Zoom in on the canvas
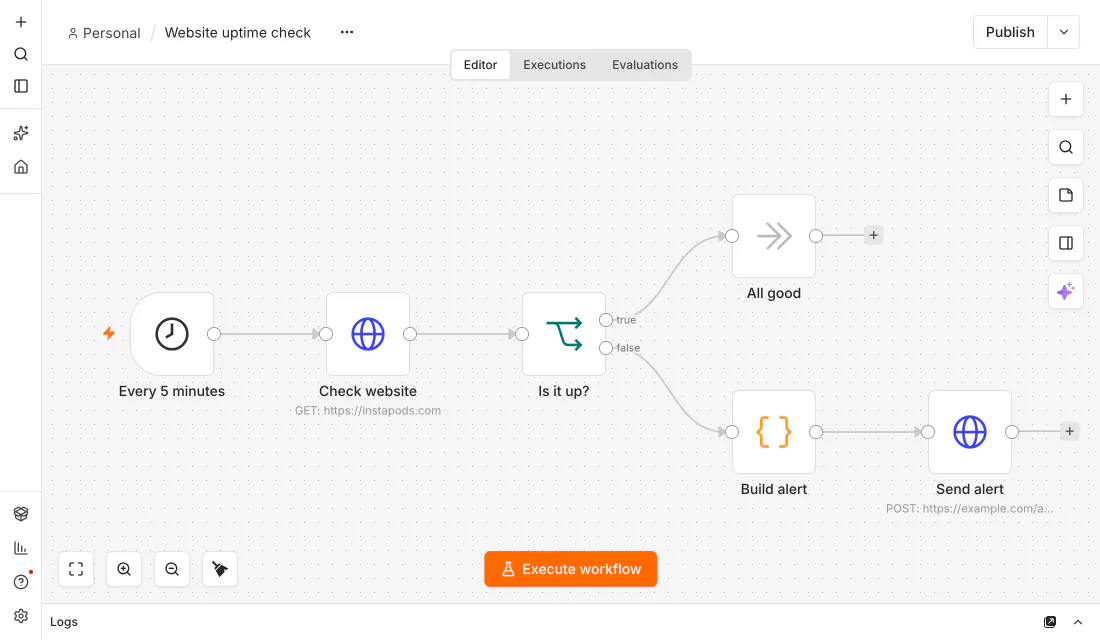 [124, 569]
